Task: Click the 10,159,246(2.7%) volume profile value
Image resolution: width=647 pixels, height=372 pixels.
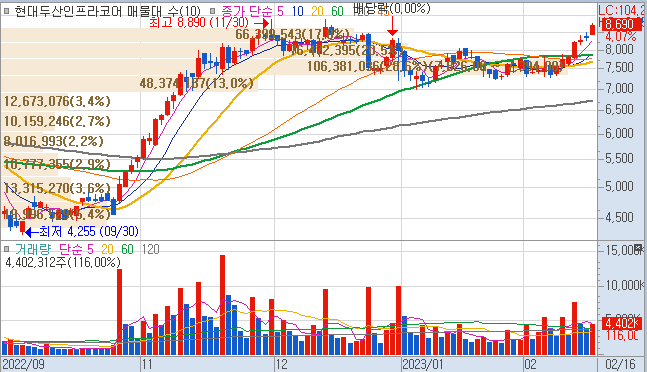Action: click(x=57, y=121)
